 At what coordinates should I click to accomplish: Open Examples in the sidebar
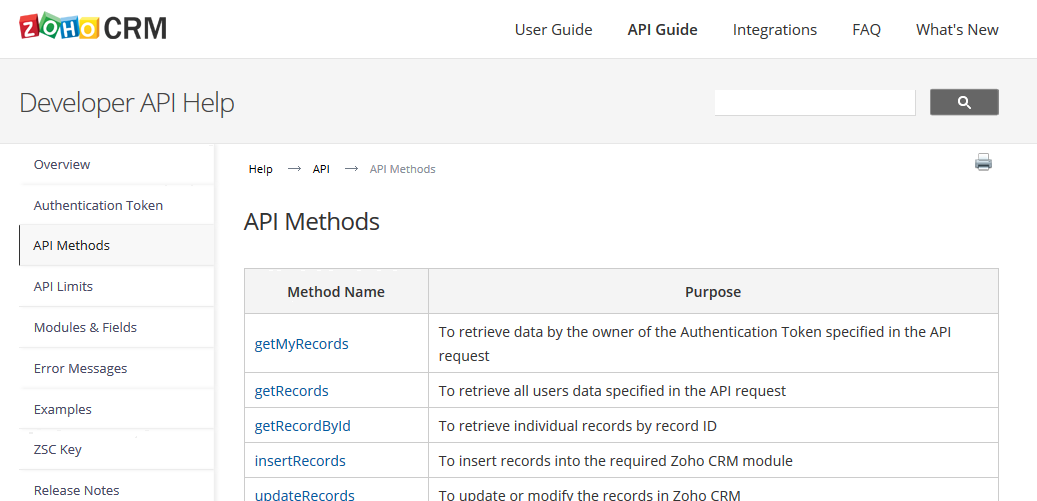(116, 410)
